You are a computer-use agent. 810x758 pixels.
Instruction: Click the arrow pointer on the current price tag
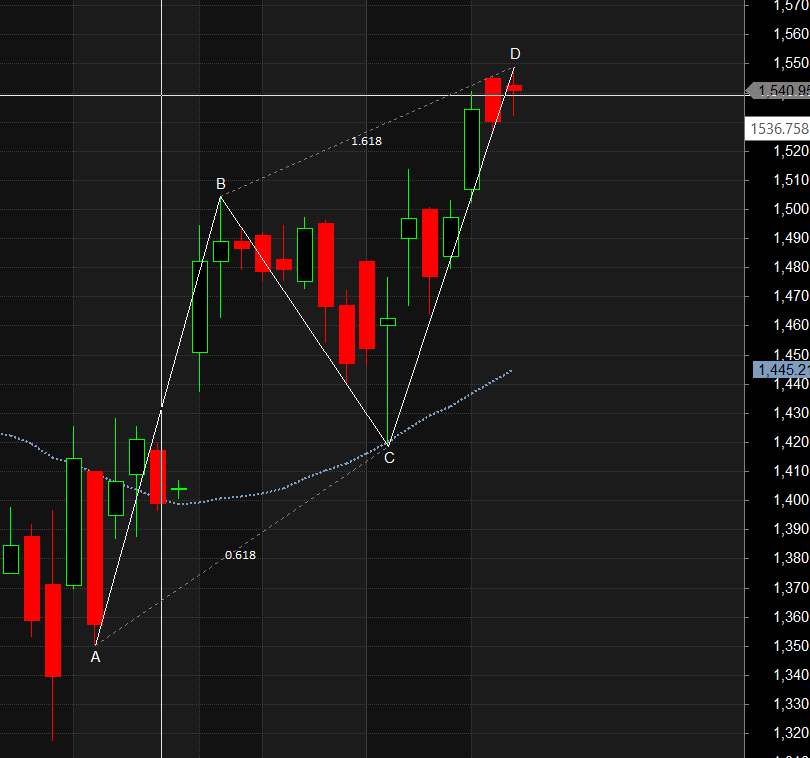(753, 90)
